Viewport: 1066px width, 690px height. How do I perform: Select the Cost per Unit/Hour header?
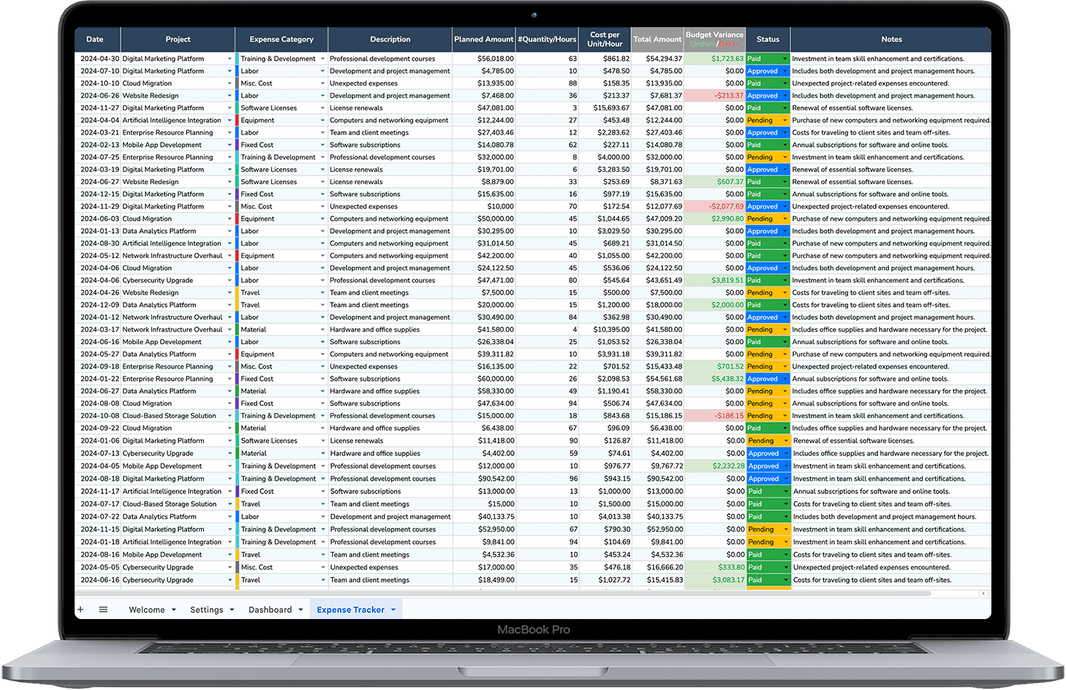(605, 39)
